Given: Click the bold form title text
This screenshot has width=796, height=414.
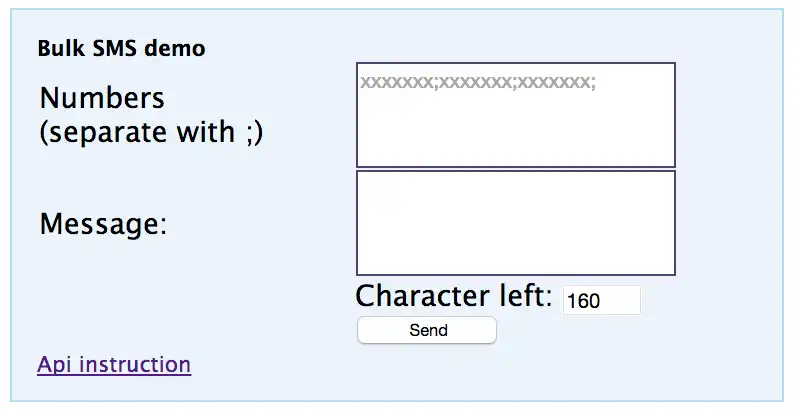Looking at the screenshot, I should pos(121,48).
